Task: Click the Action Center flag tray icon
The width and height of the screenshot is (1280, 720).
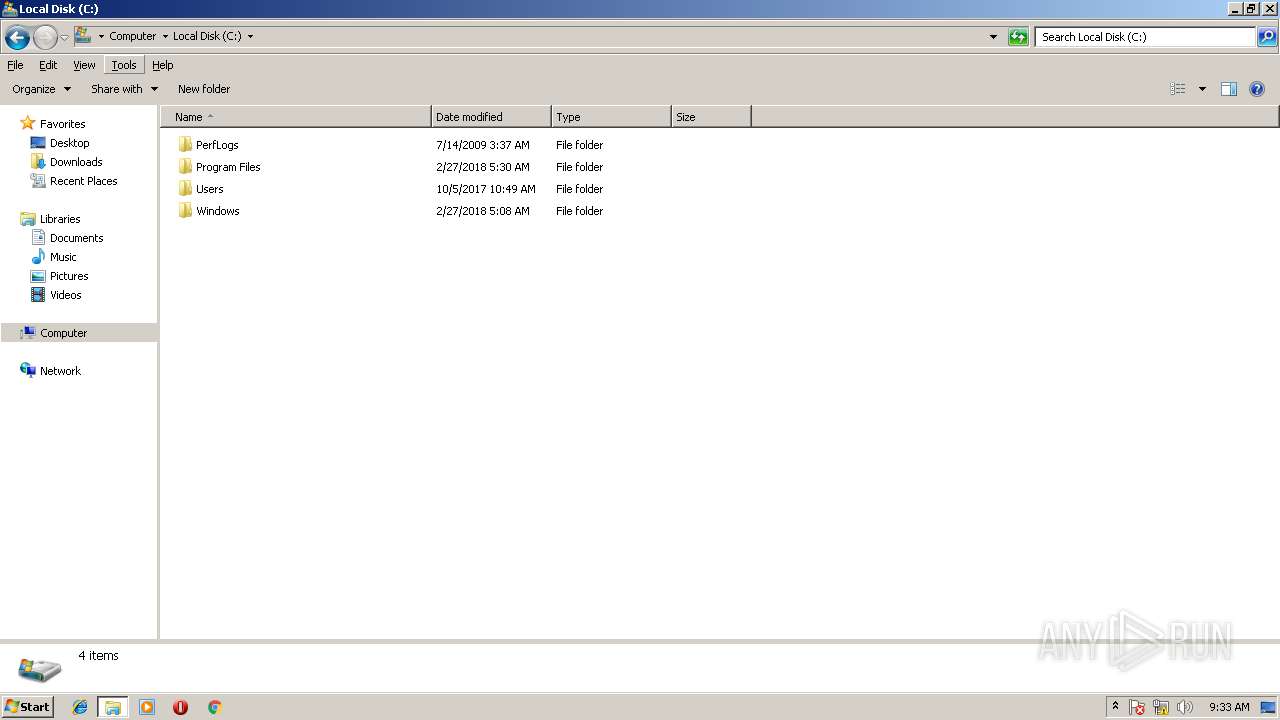Action: click(x=1137, y=707)
